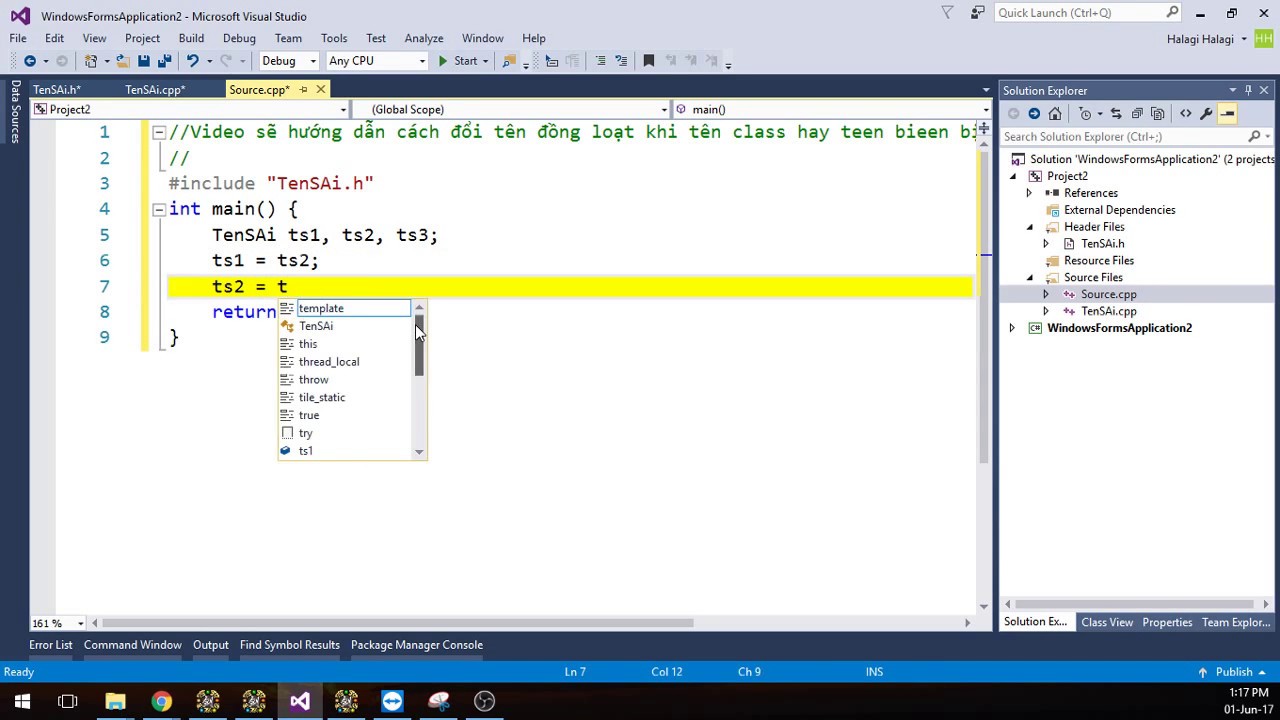Start debugging with the green Start button
Viewport: 1280px width, 720px height.
(x=457, y=61)
